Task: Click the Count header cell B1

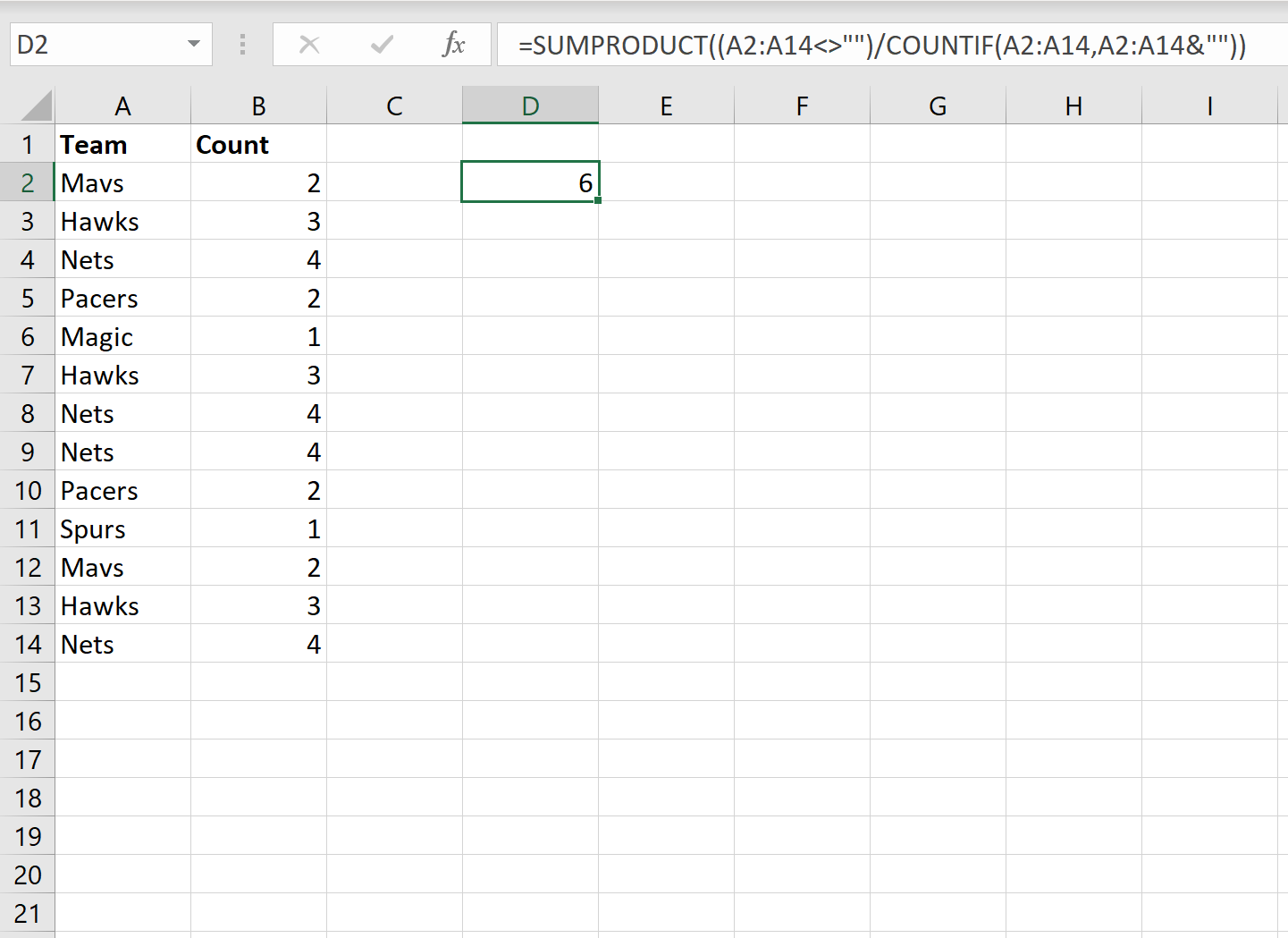Action: click(x=258, y=145)
